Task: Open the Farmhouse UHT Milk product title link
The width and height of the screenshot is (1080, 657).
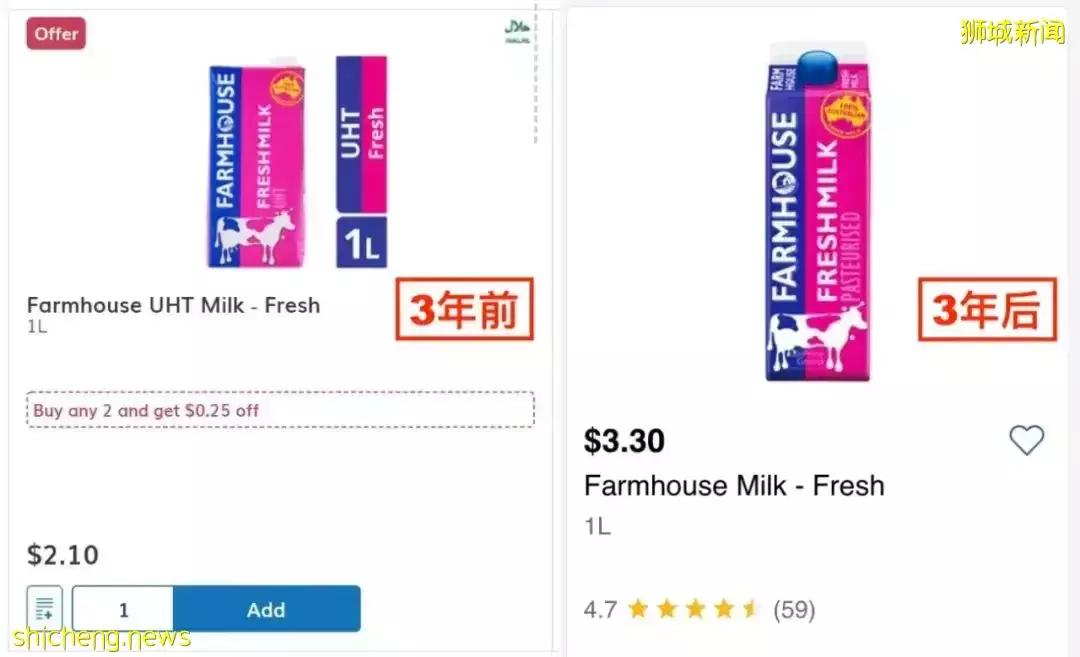Action: [x=172, y=306]
